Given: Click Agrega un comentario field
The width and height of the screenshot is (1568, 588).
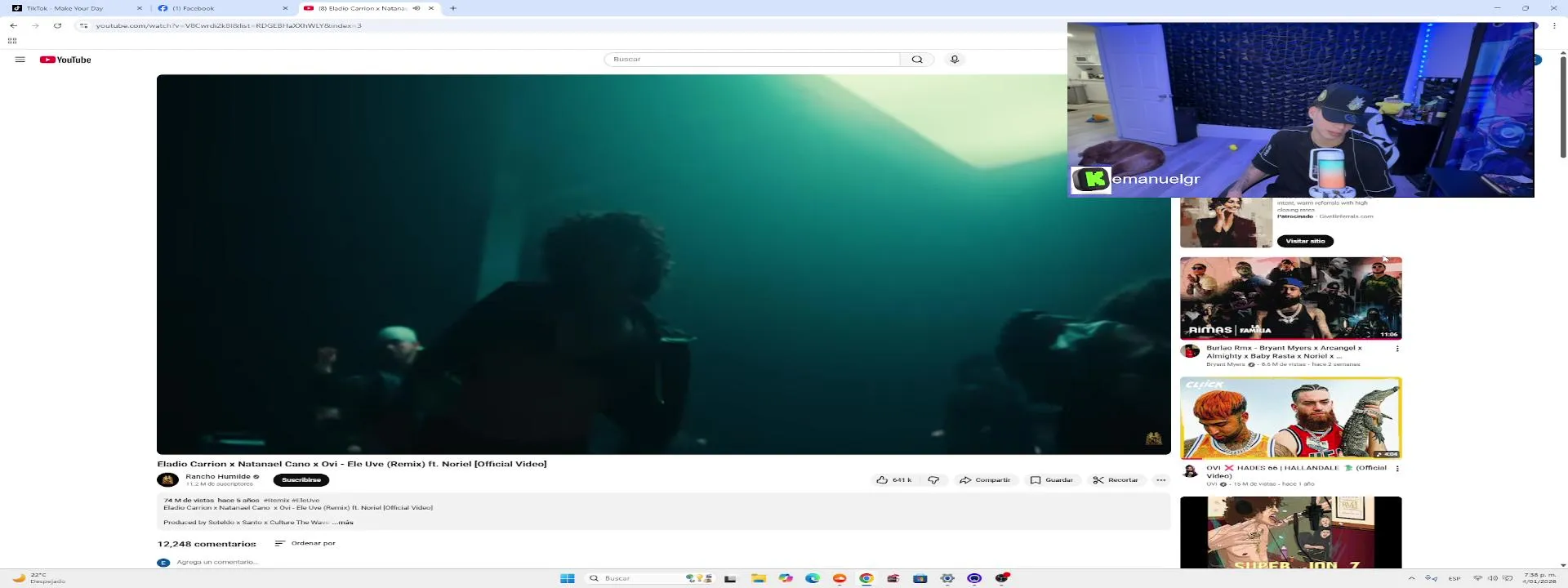Looking at the screenshot, I should point(218,562).
